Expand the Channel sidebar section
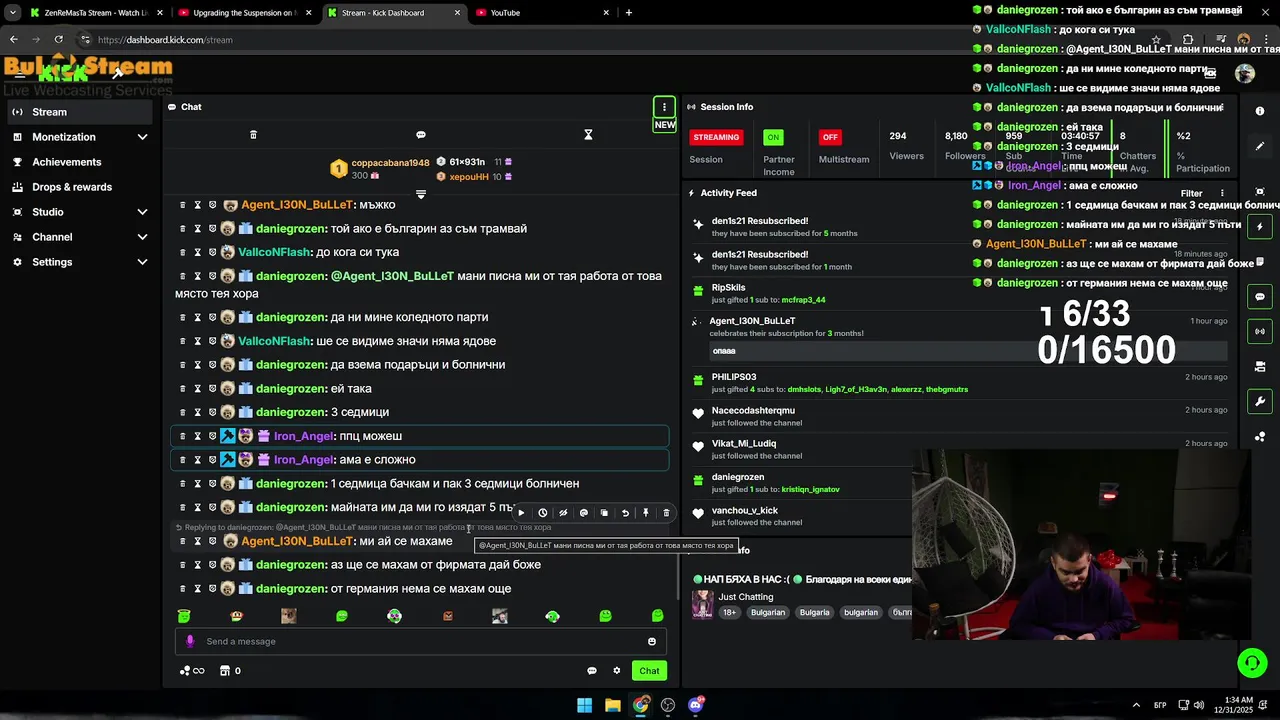The image size is (1280, 720). coord(81,237)
